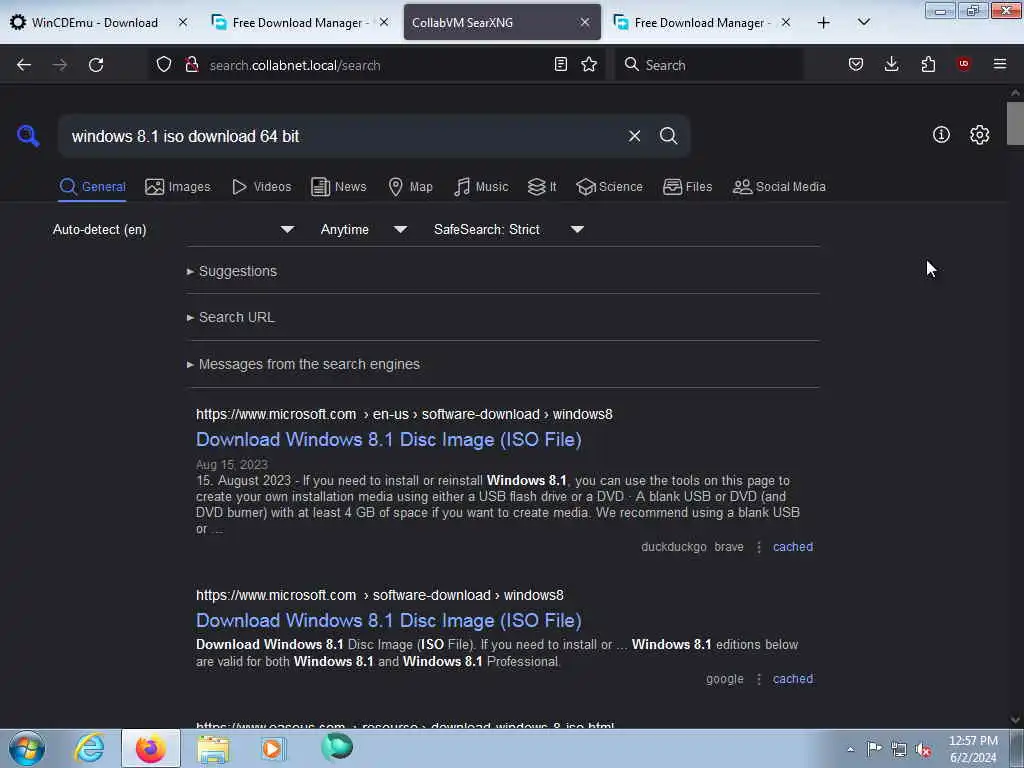Screen dimensions: 1024x768
Task: Open cached link of the google result
Action: [793, 679]
